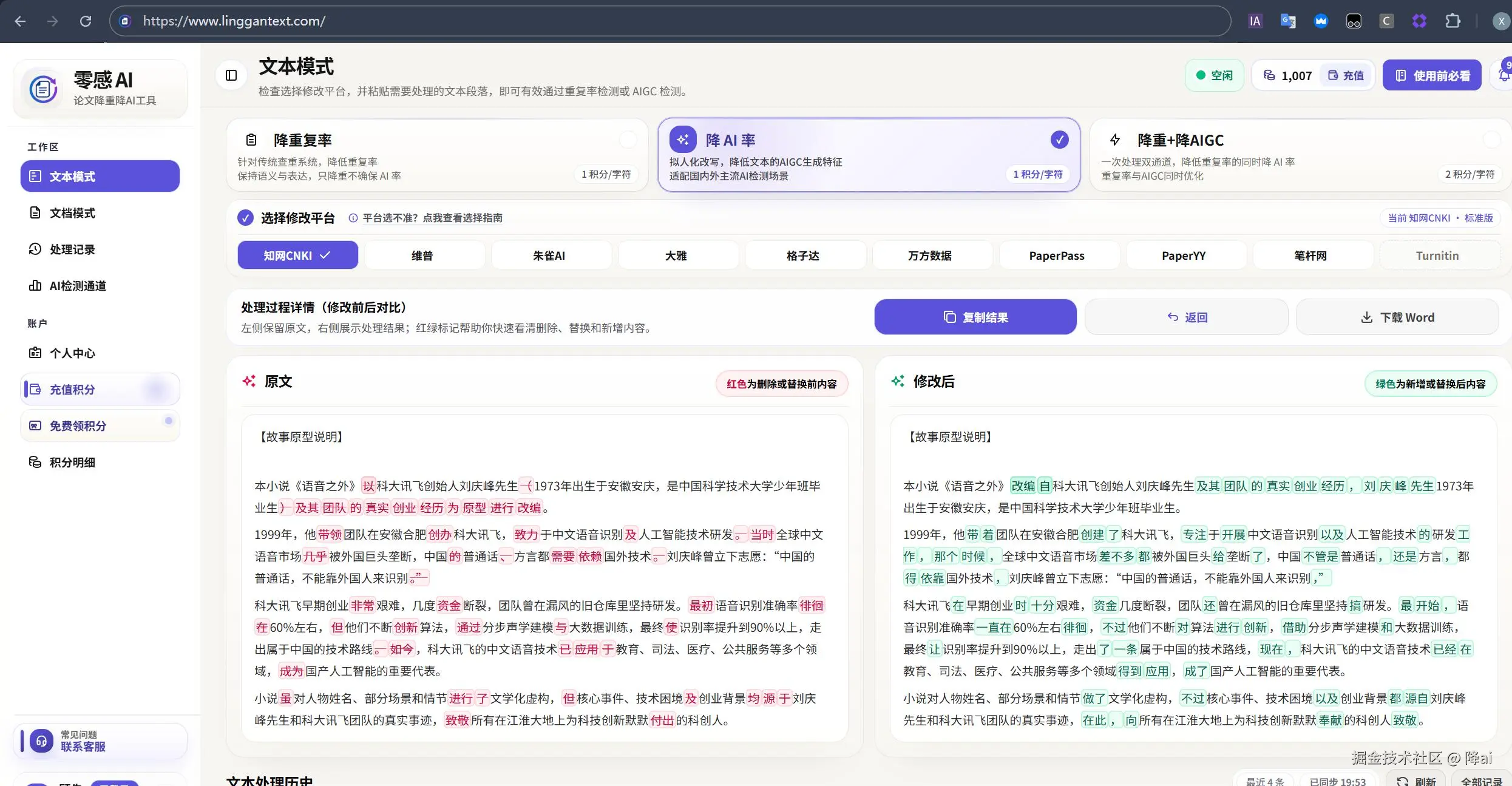1512x786 pixels.
Task: Click the 1,007 points balance
Action: 1287,75
